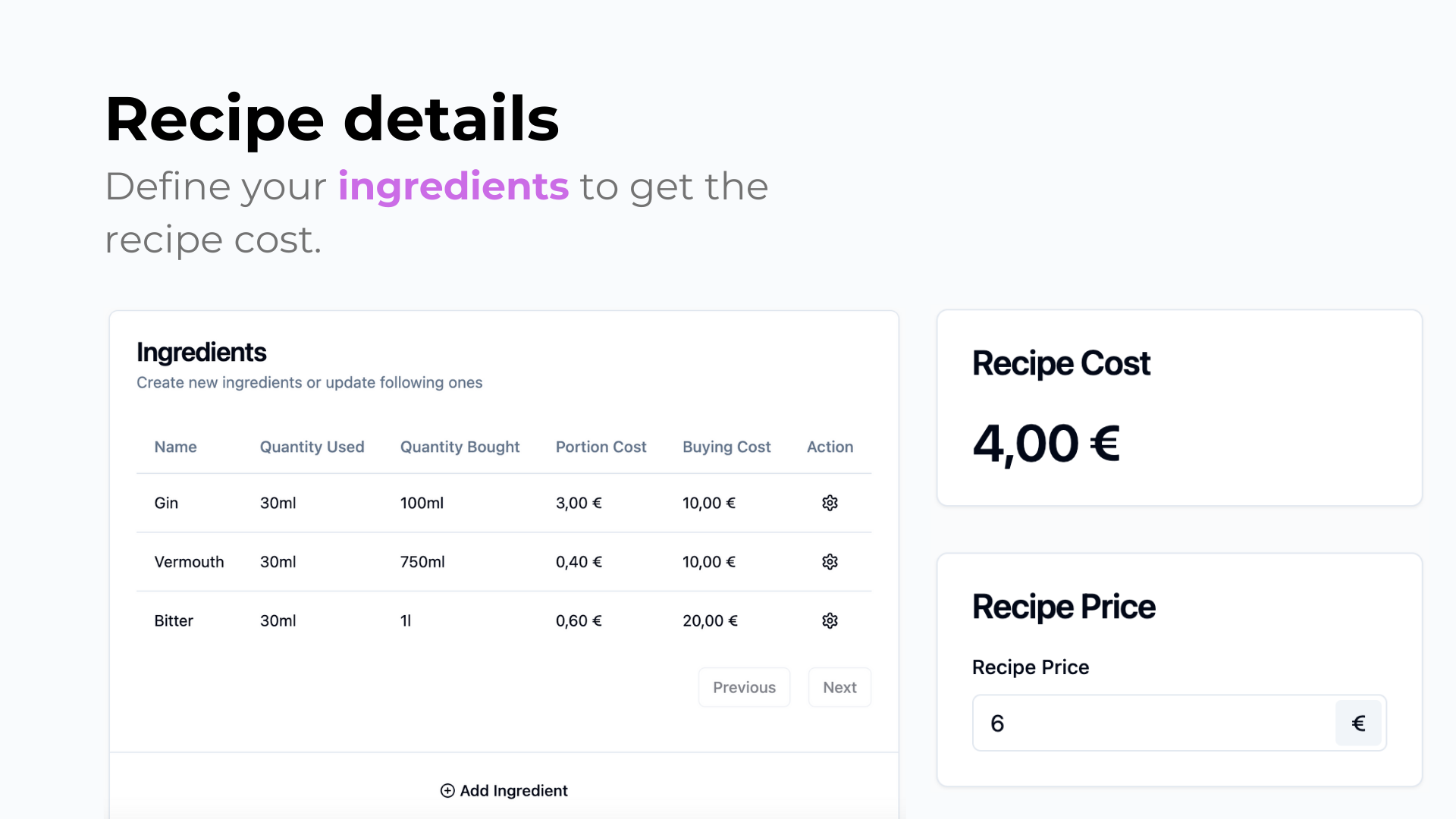Click the purple ingredients word in subtitle

tap(453, 187)
